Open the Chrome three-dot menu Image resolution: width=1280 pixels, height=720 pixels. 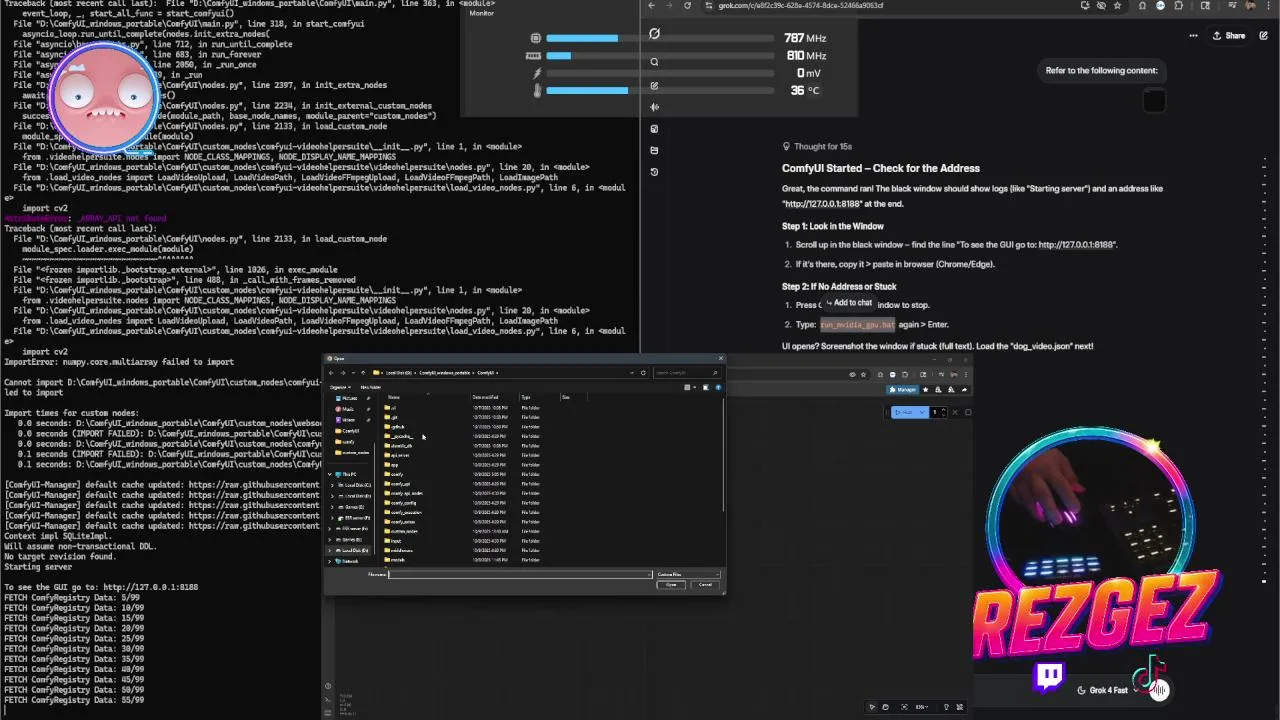tap(1268, 5)
